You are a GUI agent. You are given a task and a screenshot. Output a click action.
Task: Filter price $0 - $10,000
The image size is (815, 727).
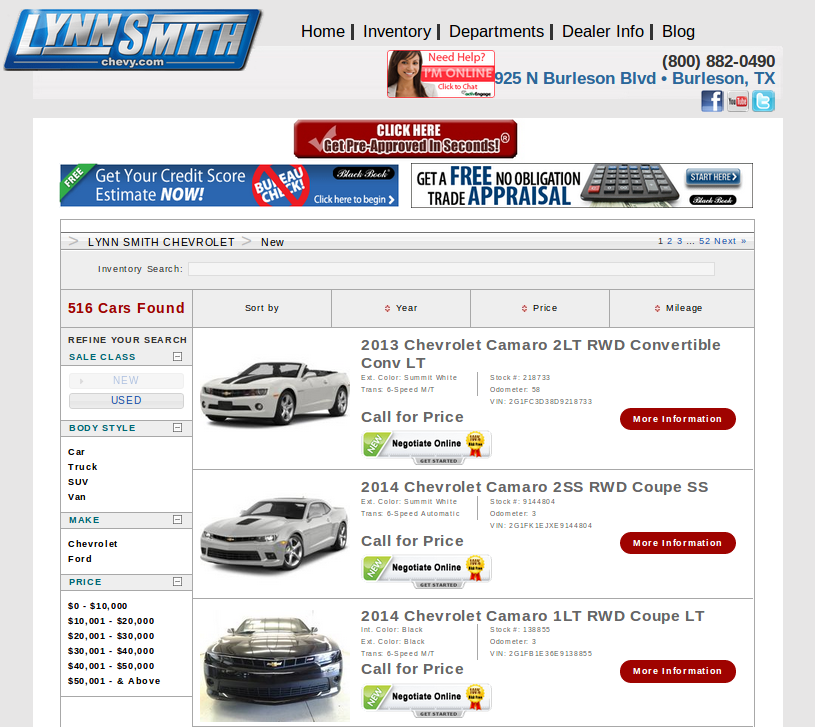(97, 606)
